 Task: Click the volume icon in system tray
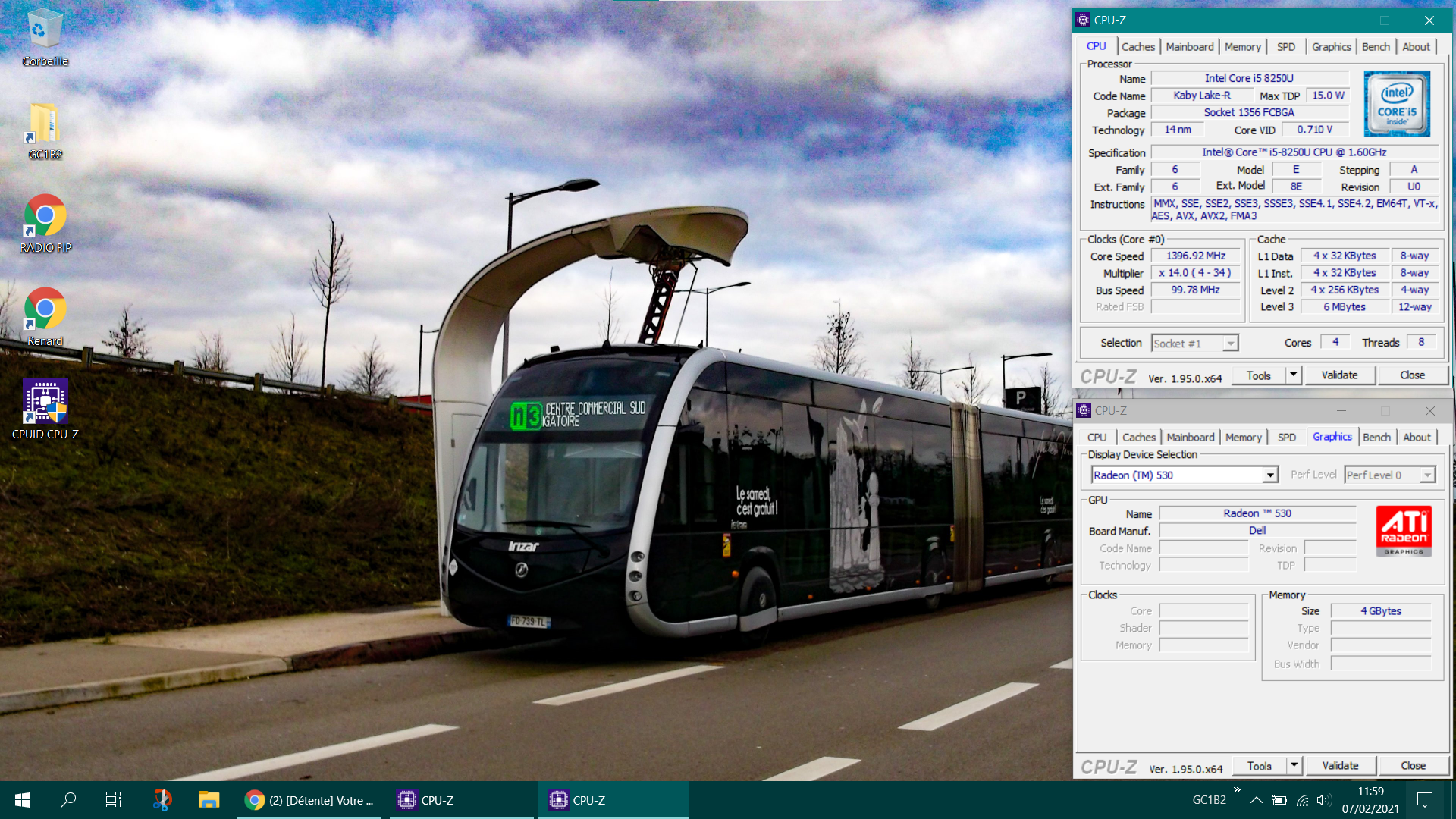(1324, 800)
